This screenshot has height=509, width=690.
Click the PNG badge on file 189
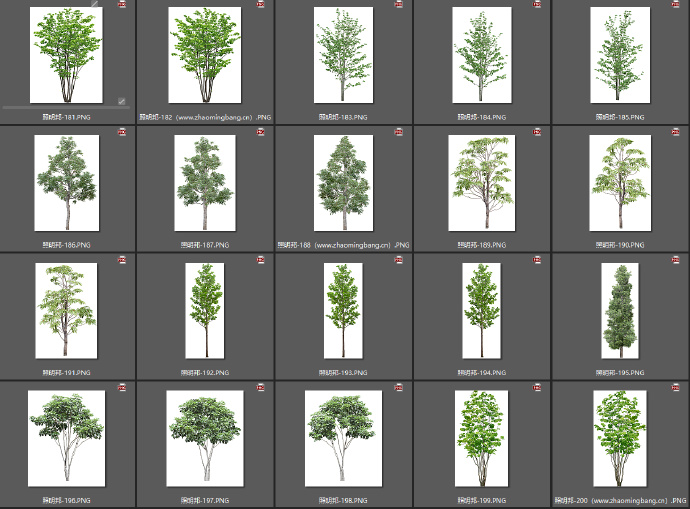(537, 132)
